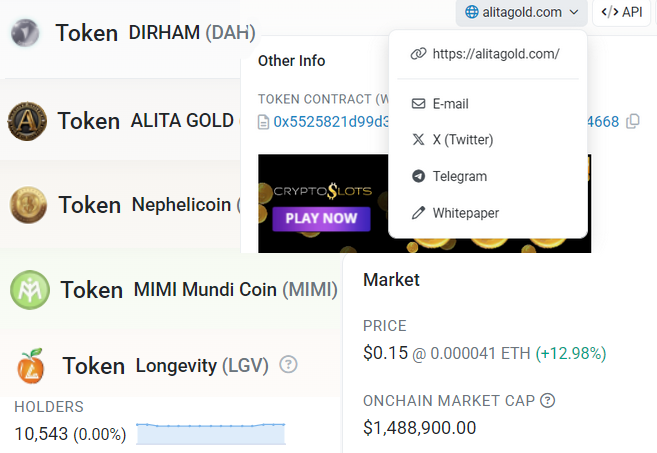Click the DIRHAM token logo icon
The width and height of the screenshot is (657, 453).
[x=25, y=33]
